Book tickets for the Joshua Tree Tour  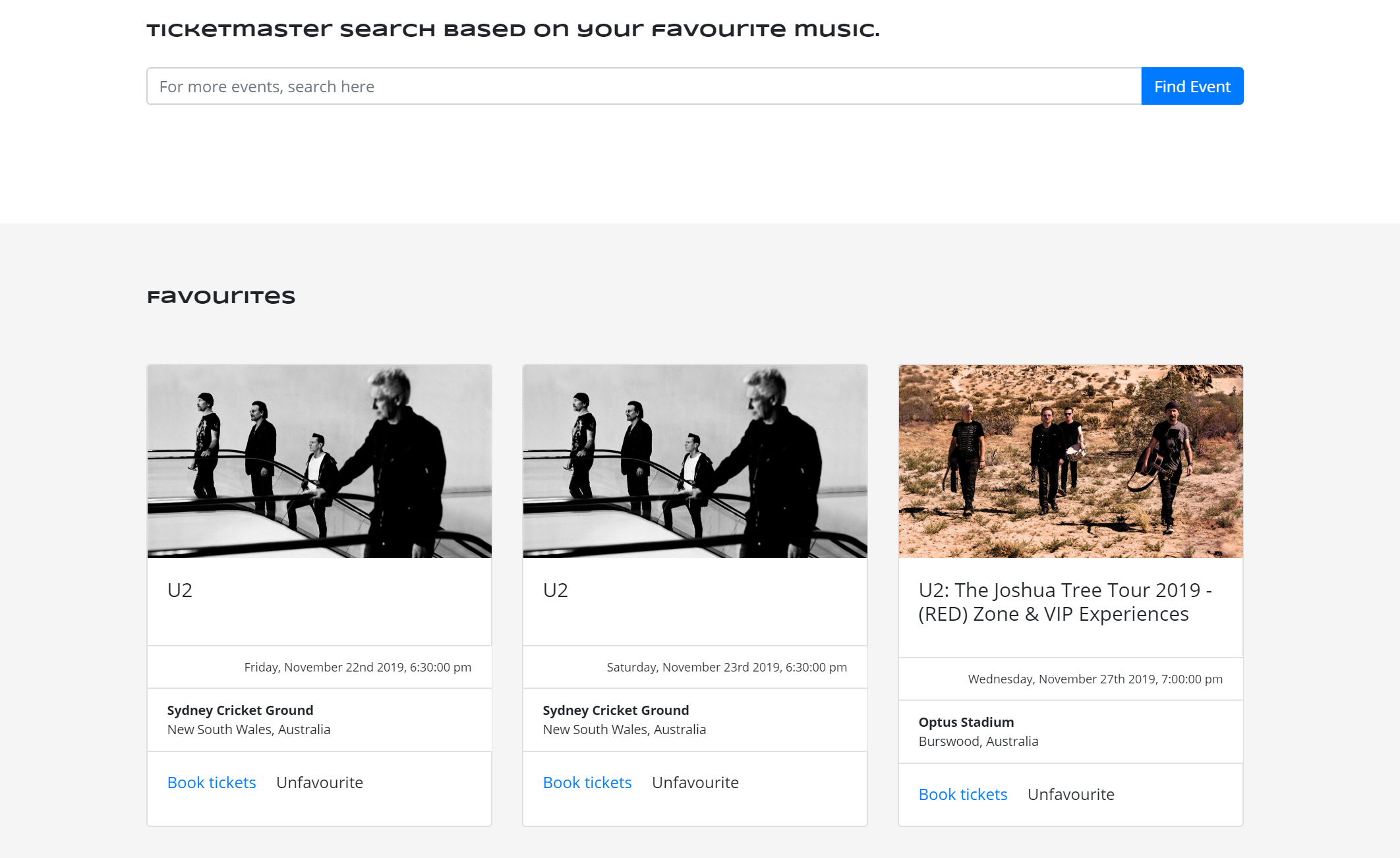click(963, 794)
